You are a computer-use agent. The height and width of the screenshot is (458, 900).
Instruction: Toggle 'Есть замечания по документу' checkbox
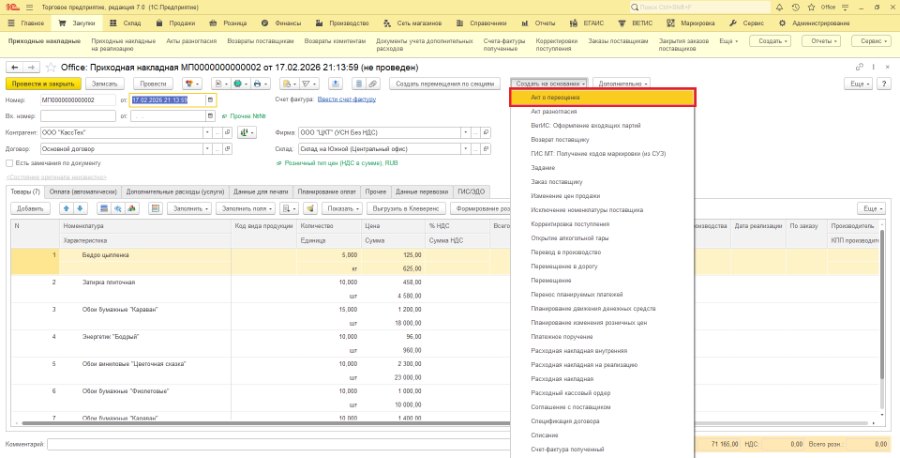coord(10,163)
